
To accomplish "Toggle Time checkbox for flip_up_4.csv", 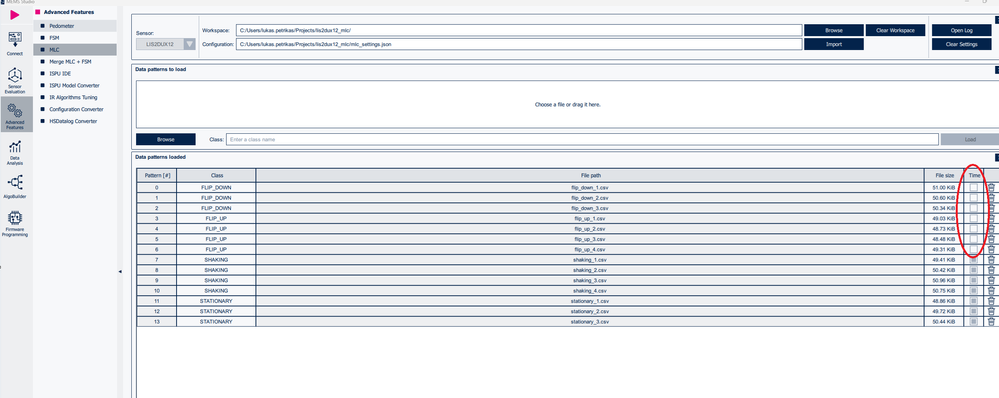I will pos(974,250).
